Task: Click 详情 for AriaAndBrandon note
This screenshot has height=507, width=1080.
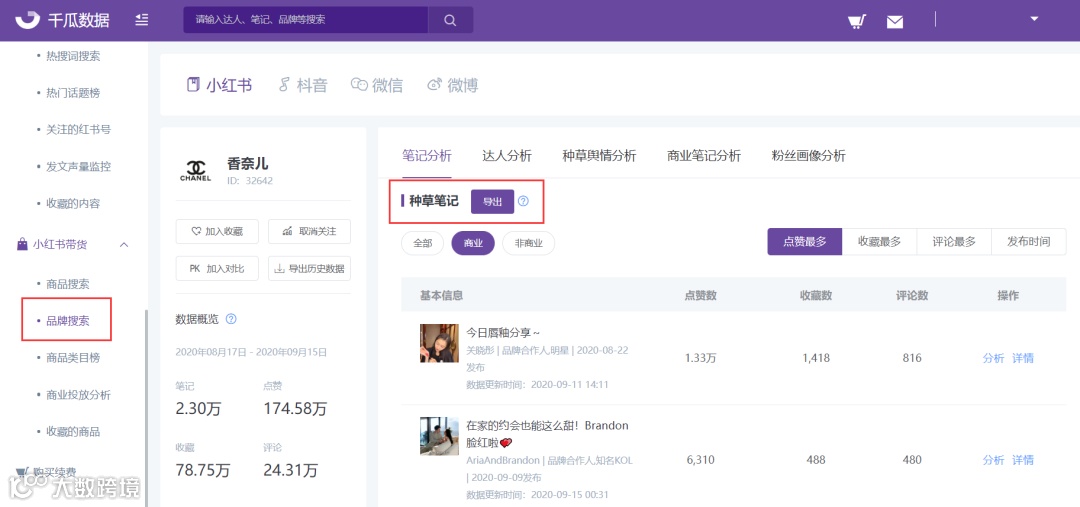Action: tap(1023, 460)
